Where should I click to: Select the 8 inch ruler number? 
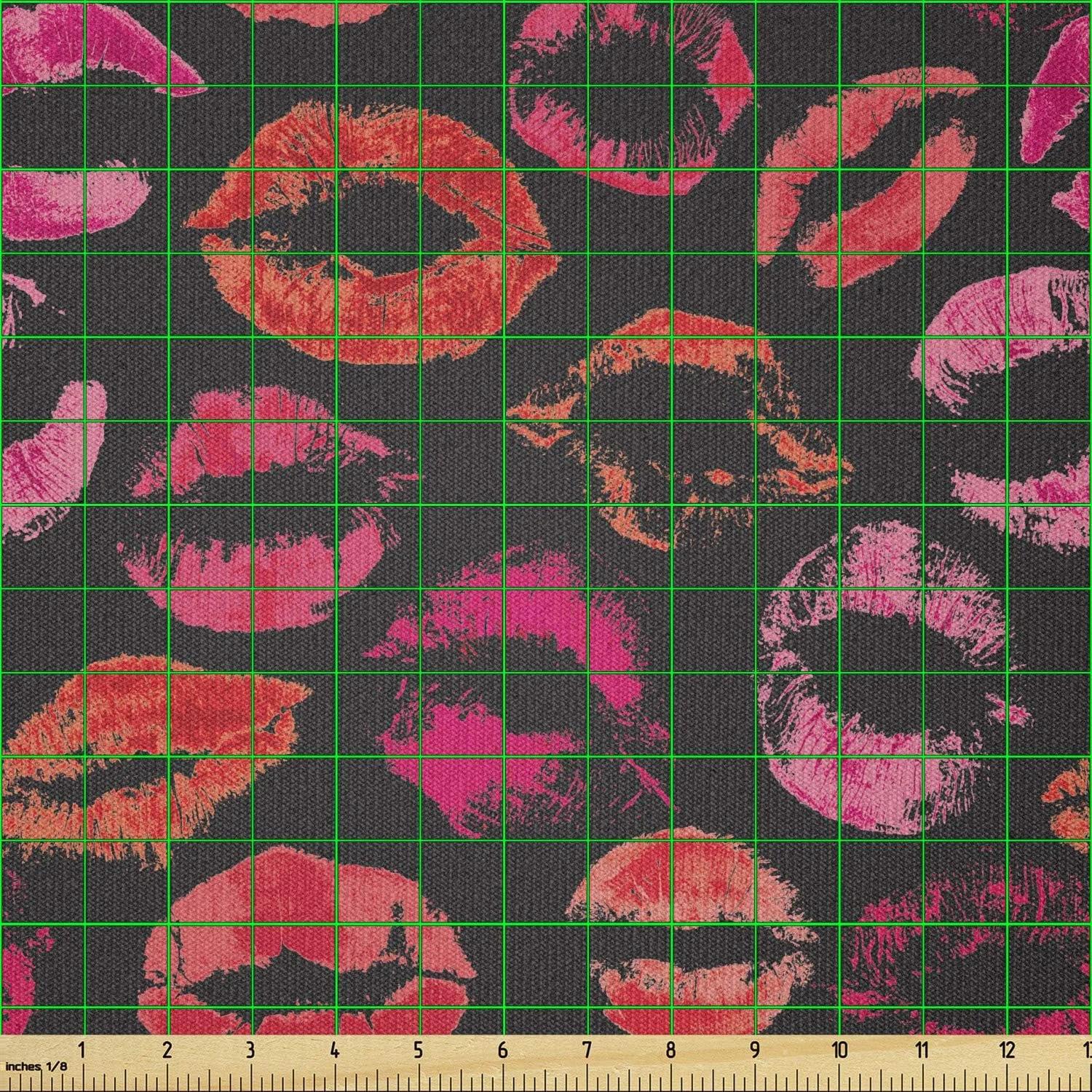click(x=670, y=1051)
